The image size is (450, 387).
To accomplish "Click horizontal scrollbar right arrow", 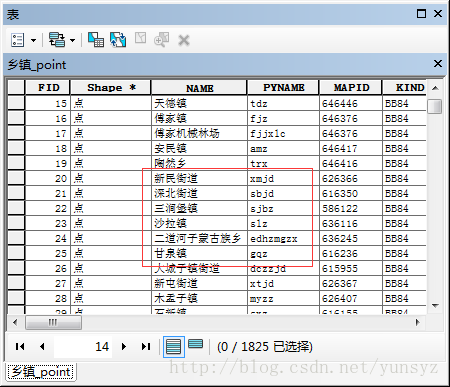I will tap(418, 322).
